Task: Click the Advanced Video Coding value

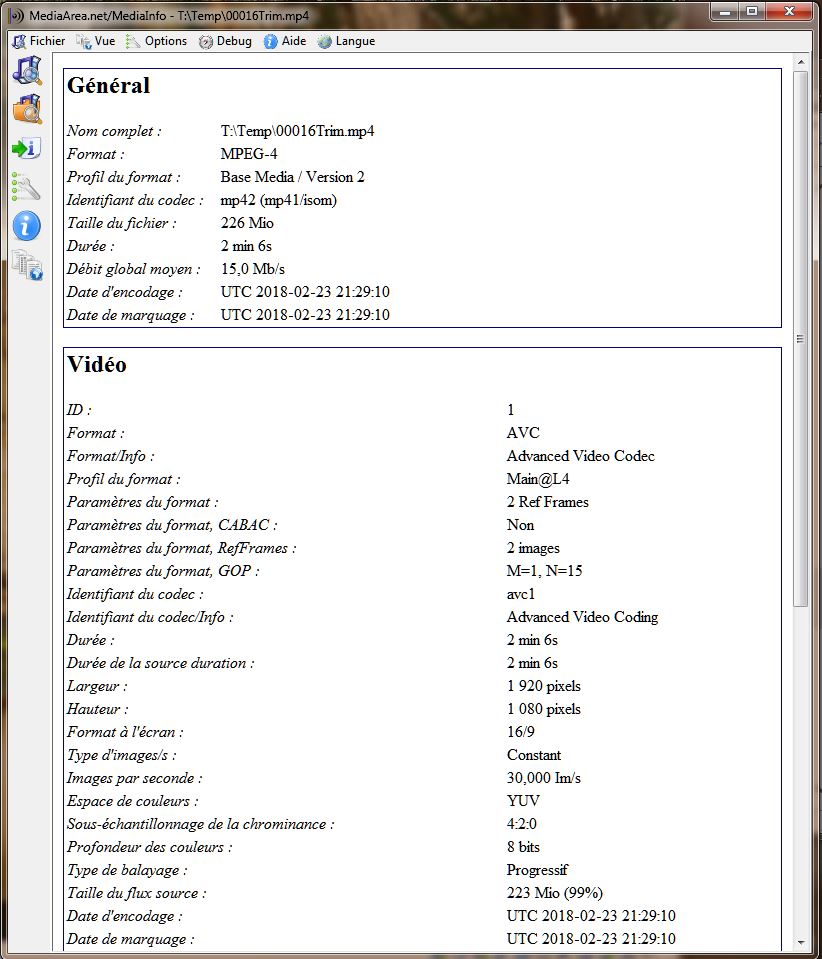Action: click(x=582, y=617)
